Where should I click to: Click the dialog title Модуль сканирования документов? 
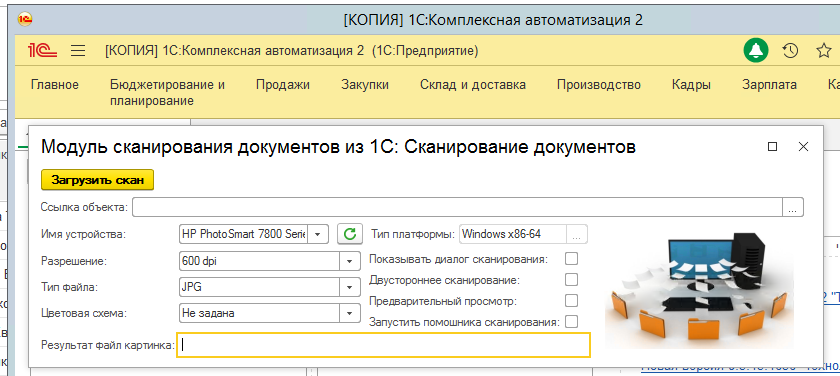click(338, 147)
